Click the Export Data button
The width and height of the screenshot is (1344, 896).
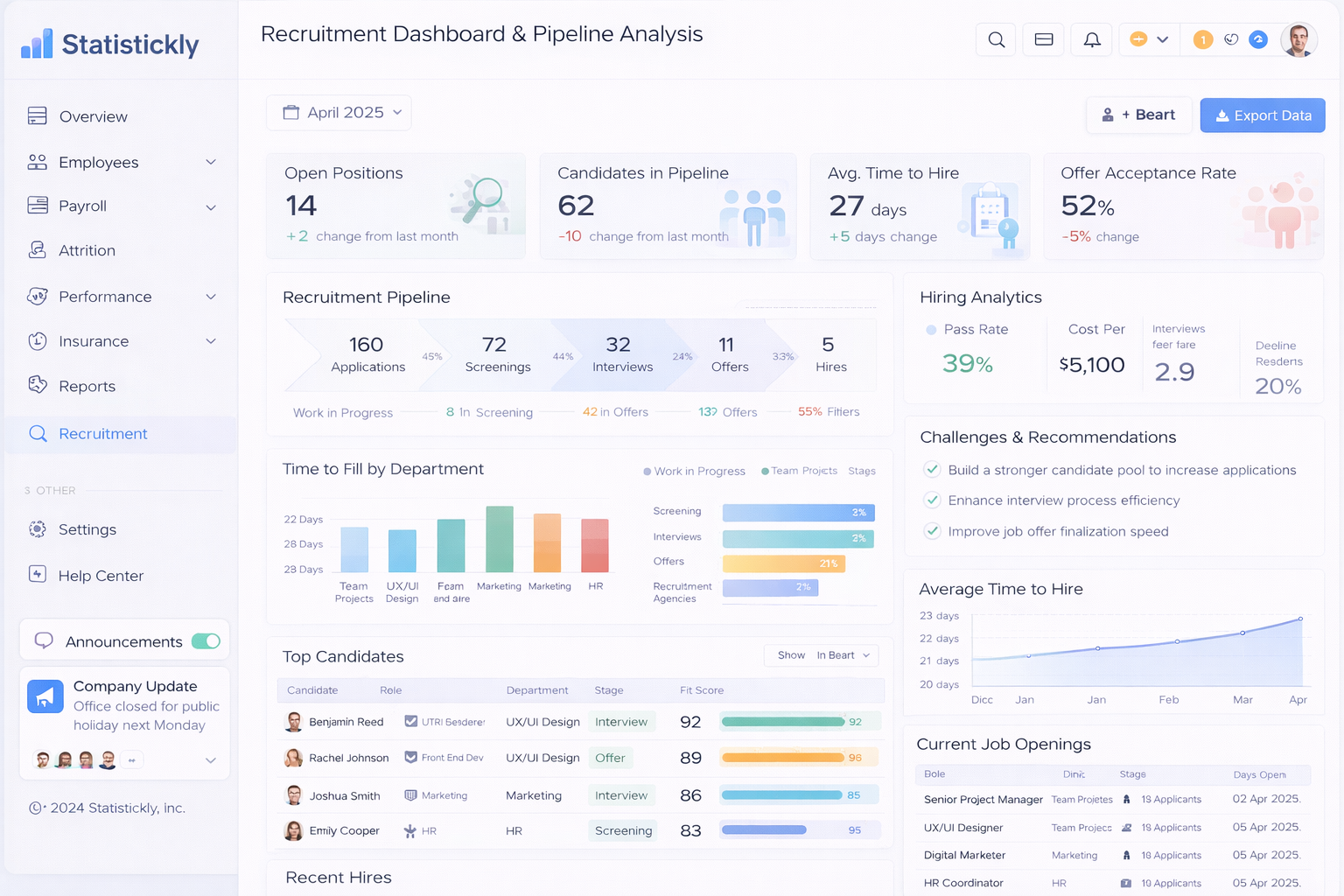[x=1262, y=115]
